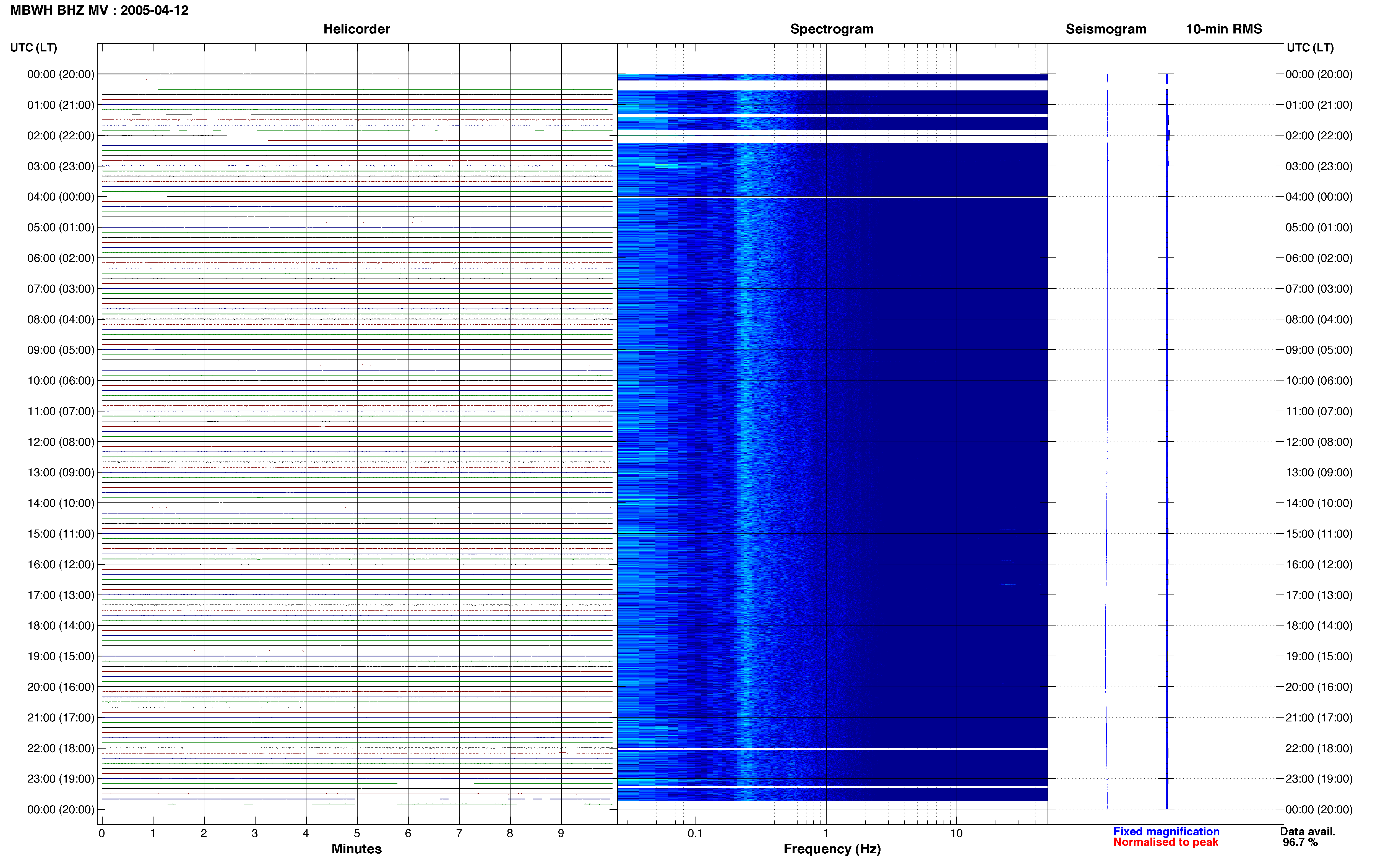Click the 10-min RMS panel heading
The image size is (1388, 868).
point(1224,29)
